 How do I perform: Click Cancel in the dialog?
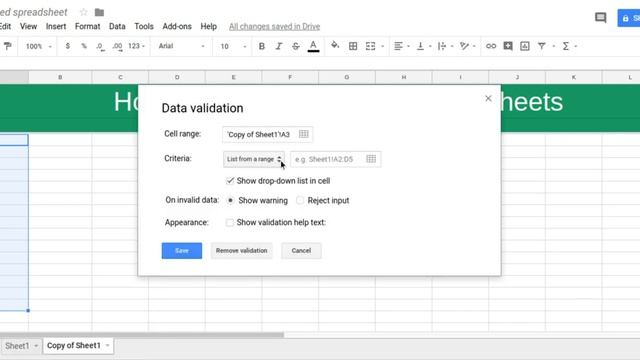click(x=301, y=251)
